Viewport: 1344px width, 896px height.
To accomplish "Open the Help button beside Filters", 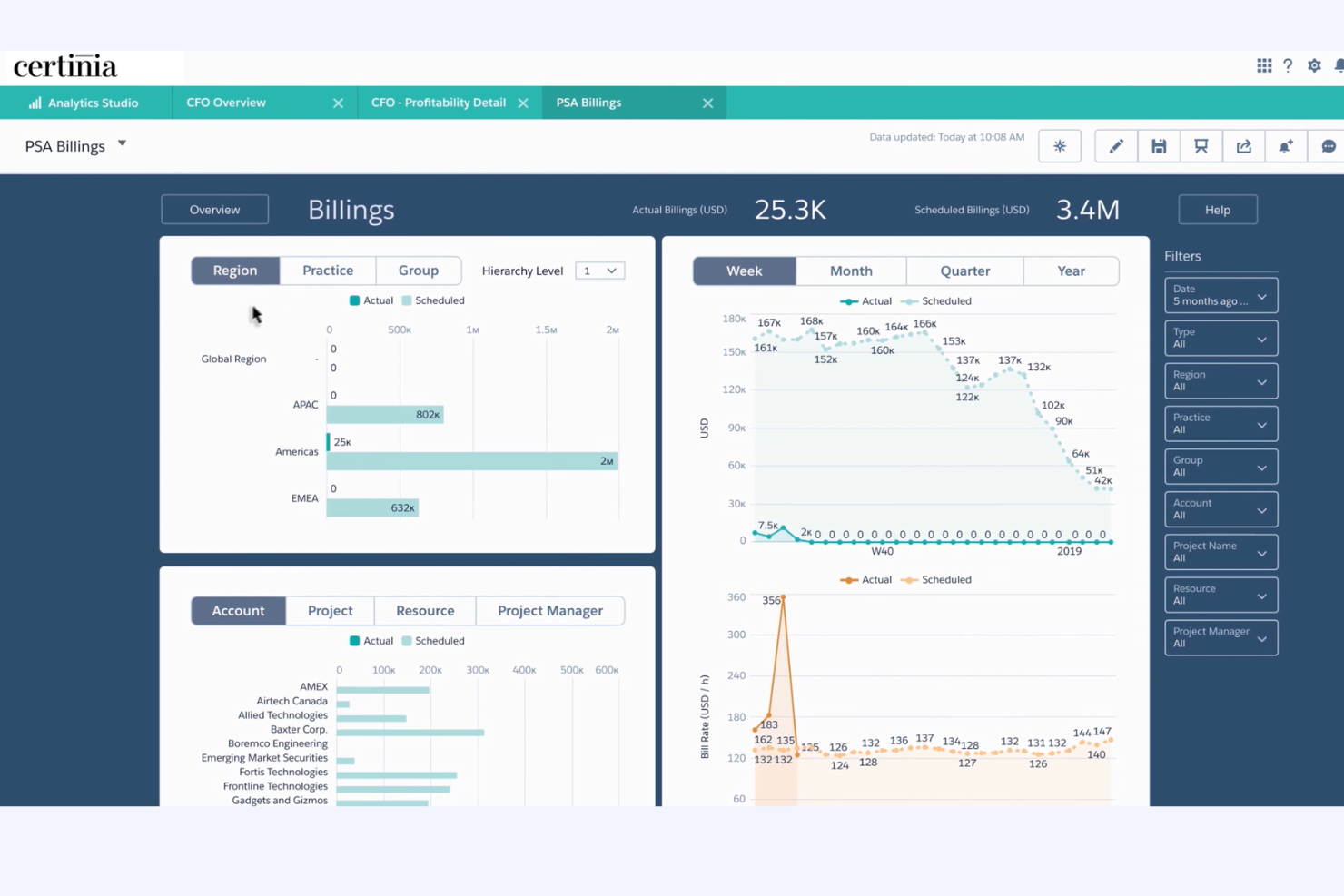I will pyautogui.click(x=1218, y=209).
